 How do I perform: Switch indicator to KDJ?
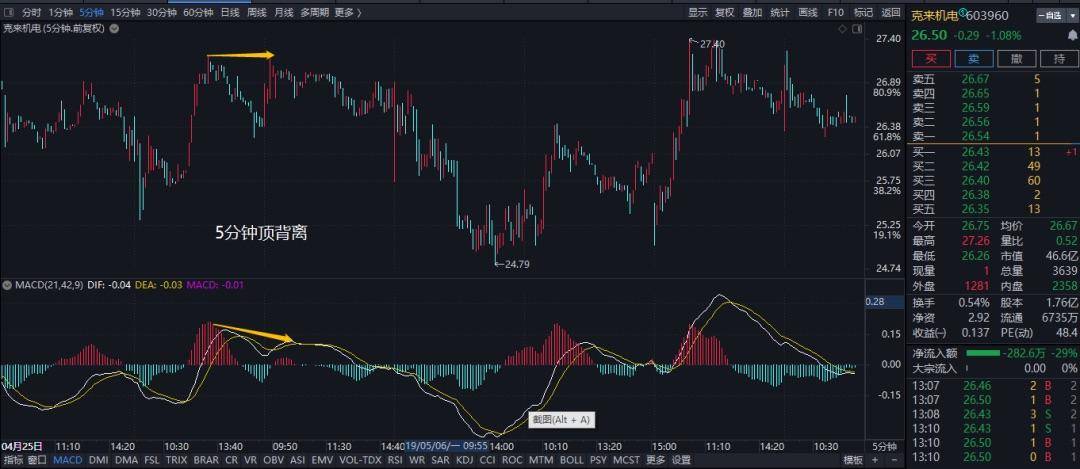click(465, 460)
